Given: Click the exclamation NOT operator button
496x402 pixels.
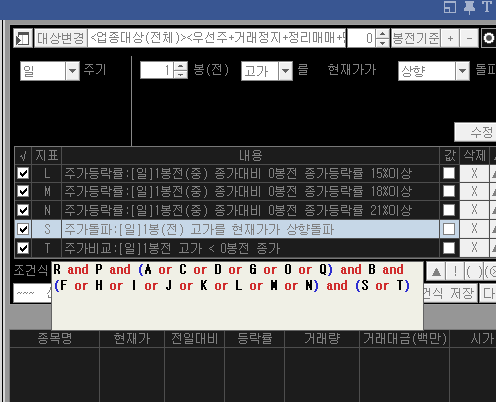Looking at the screenshot, I should [x=455, y=272].
